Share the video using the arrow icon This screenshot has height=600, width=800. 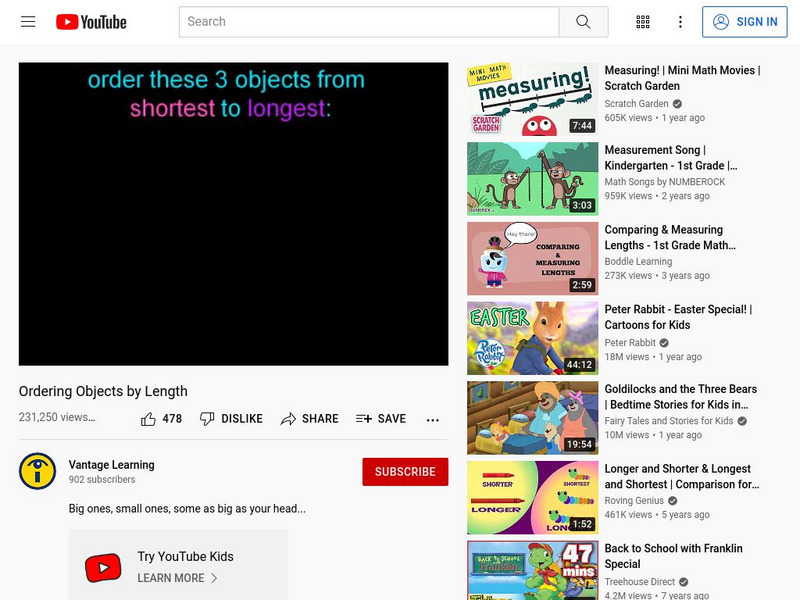coord(288,419)
